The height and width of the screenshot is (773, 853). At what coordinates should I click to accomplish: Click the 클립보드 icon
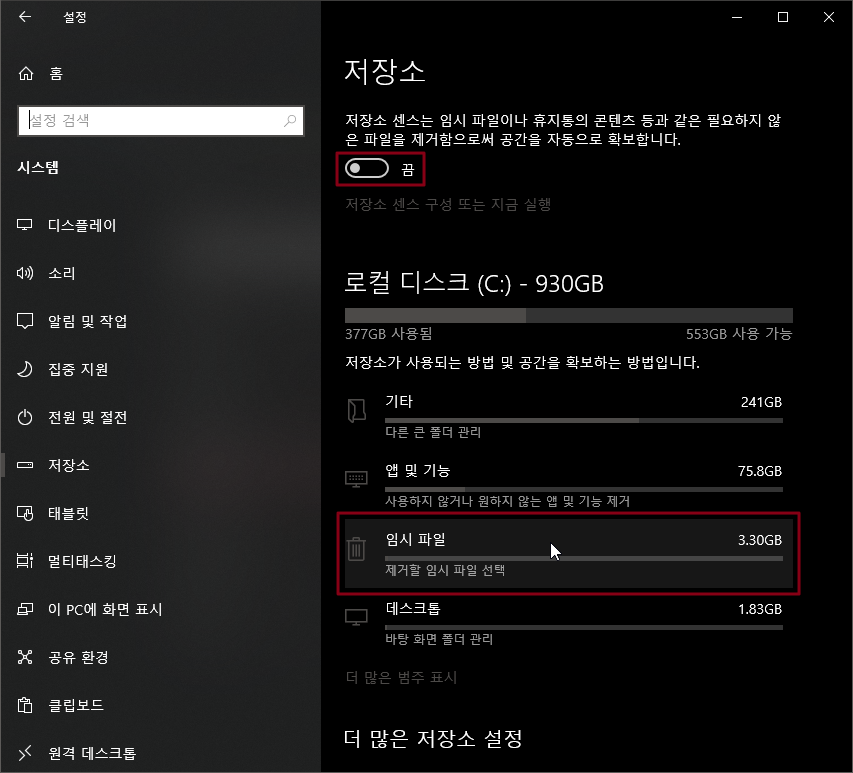[25, 705]
